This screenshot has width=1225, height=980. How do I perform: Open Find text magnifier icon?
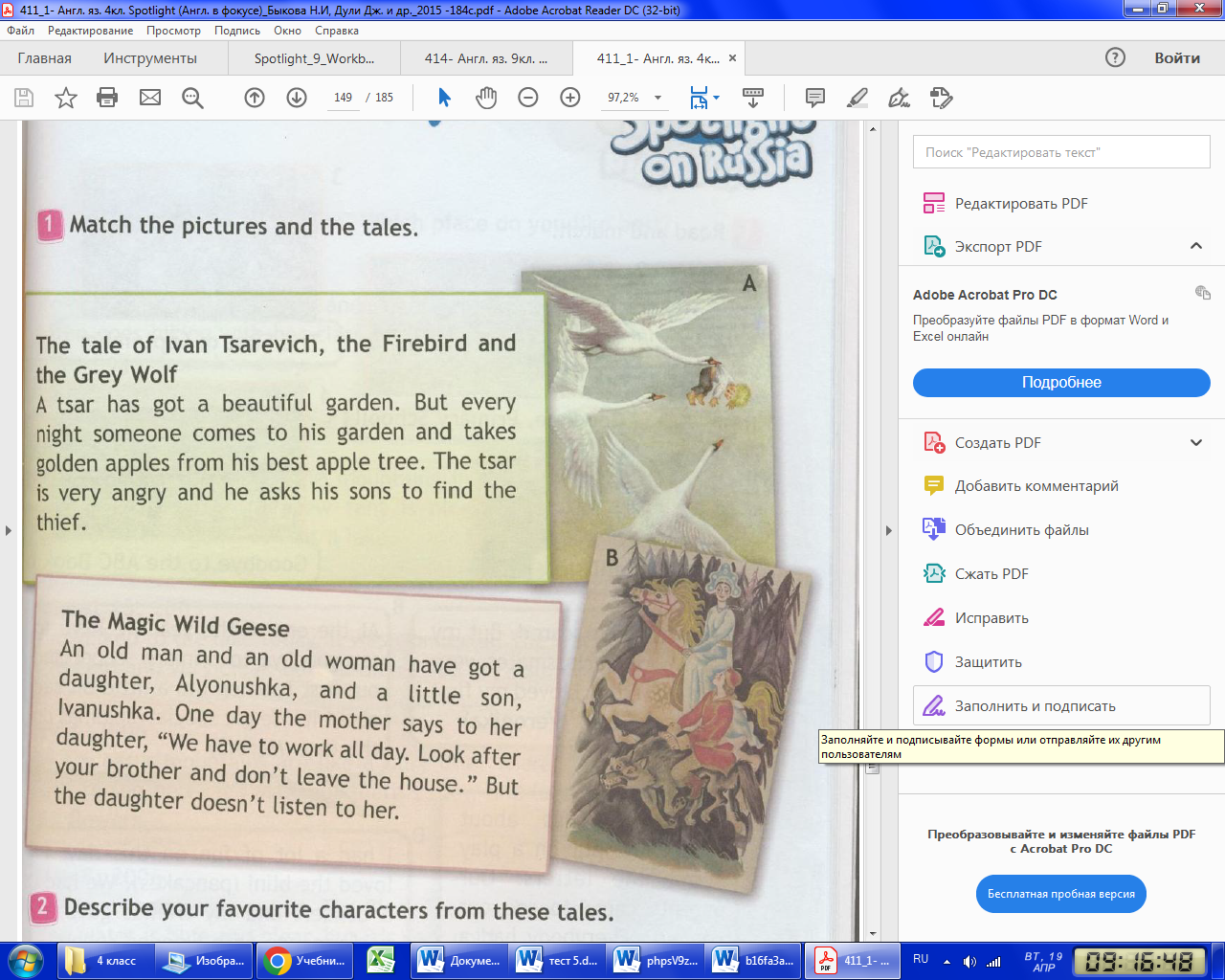(x=192, y=98)
